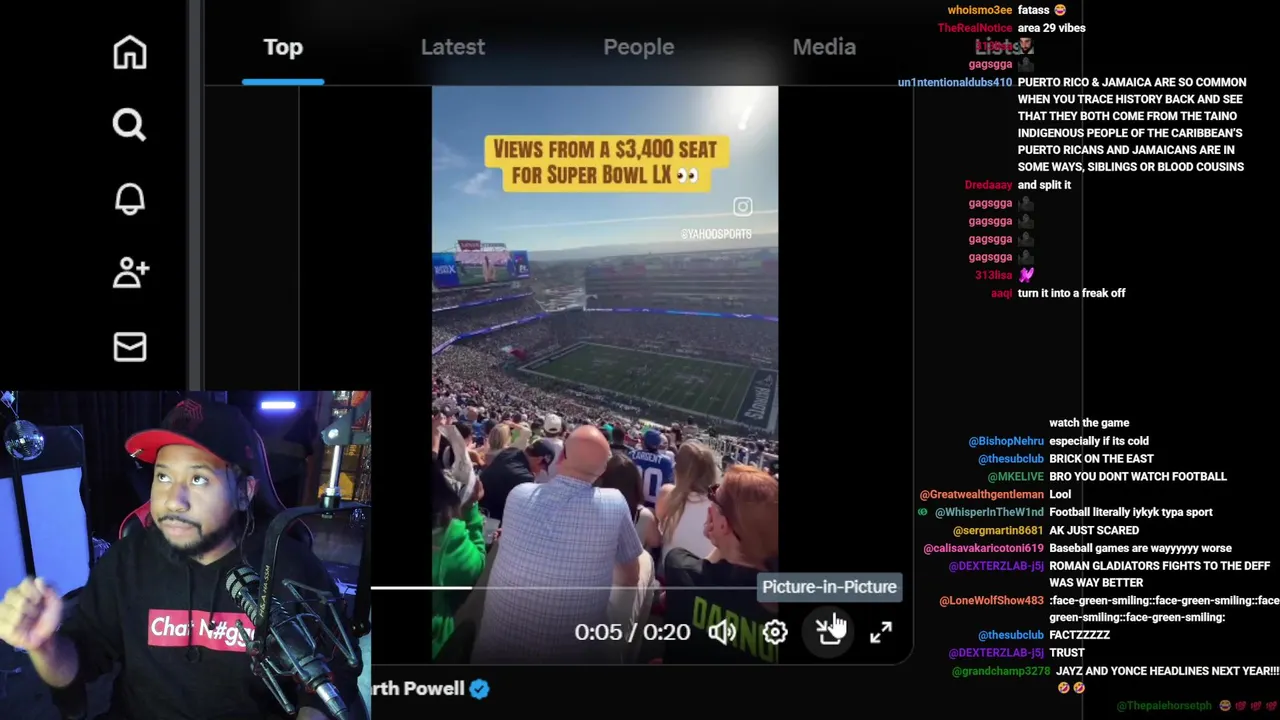The width and height of the screenshot is (1280, 720).
Task: Click chat message "TRUST"
Action: pyautogui.click(x=1067, y=653)
